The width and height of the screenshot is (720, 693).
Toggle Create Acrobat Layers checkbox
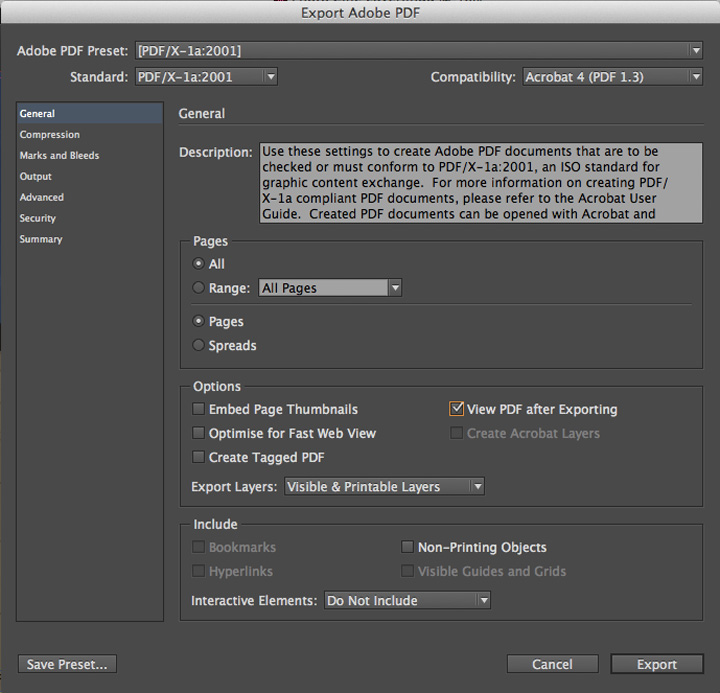click(x=456, y=433)
